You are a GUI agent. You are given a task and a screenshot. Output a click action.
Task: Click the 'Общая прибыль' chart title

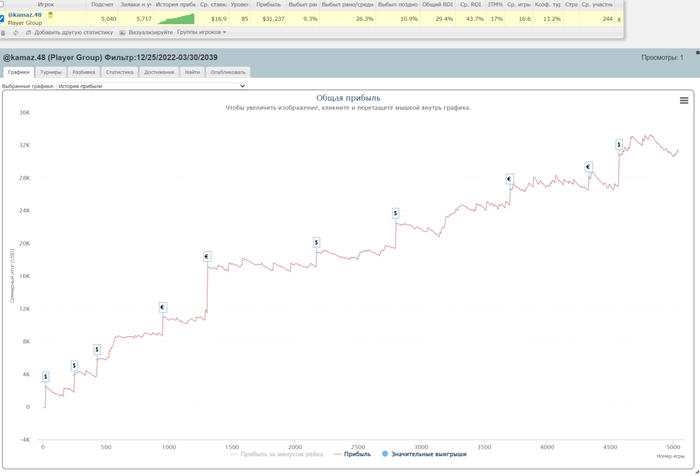coord(348,98)
